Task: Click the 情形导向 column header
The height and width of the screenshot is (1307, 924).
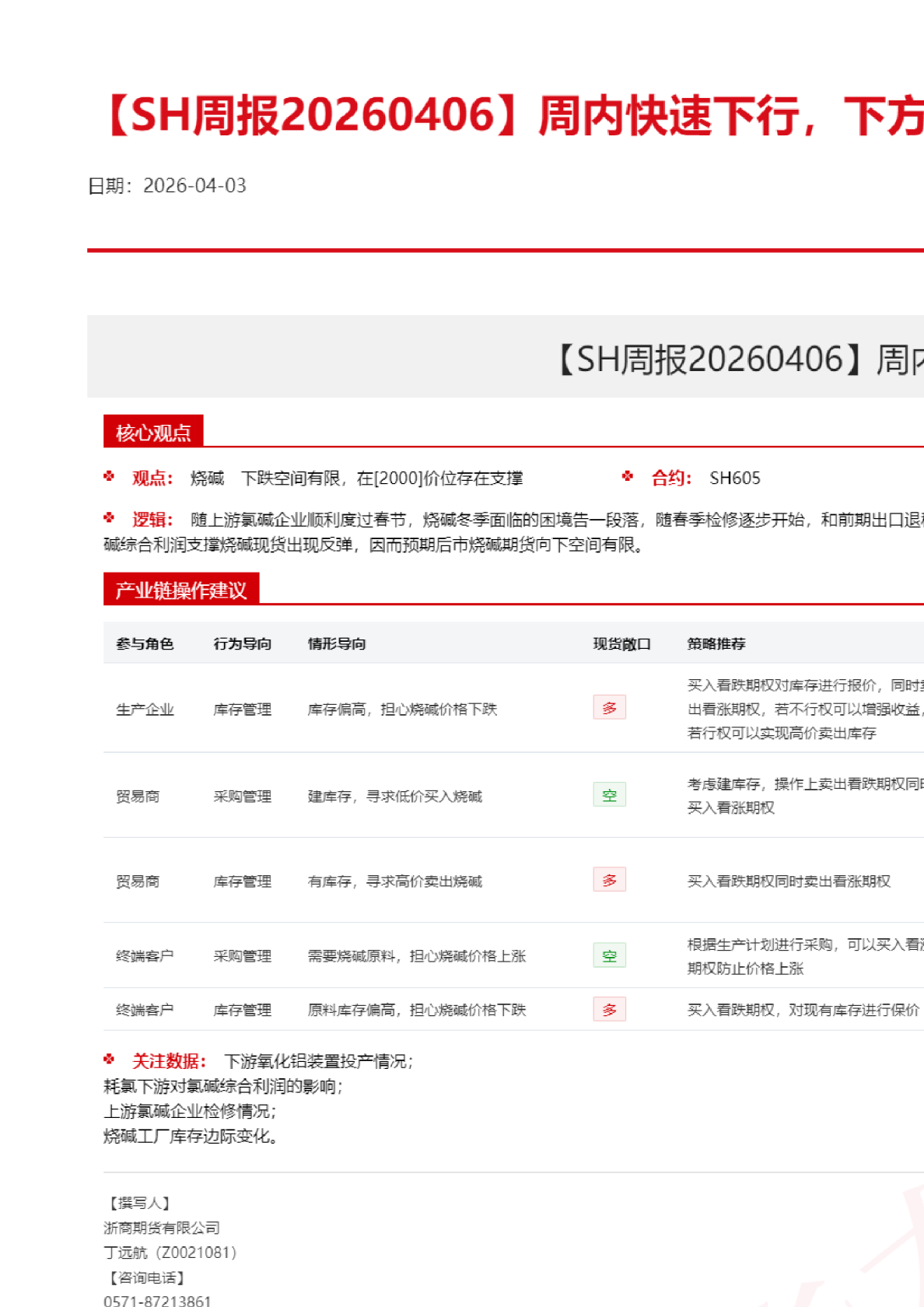Action: coord(337,643)
